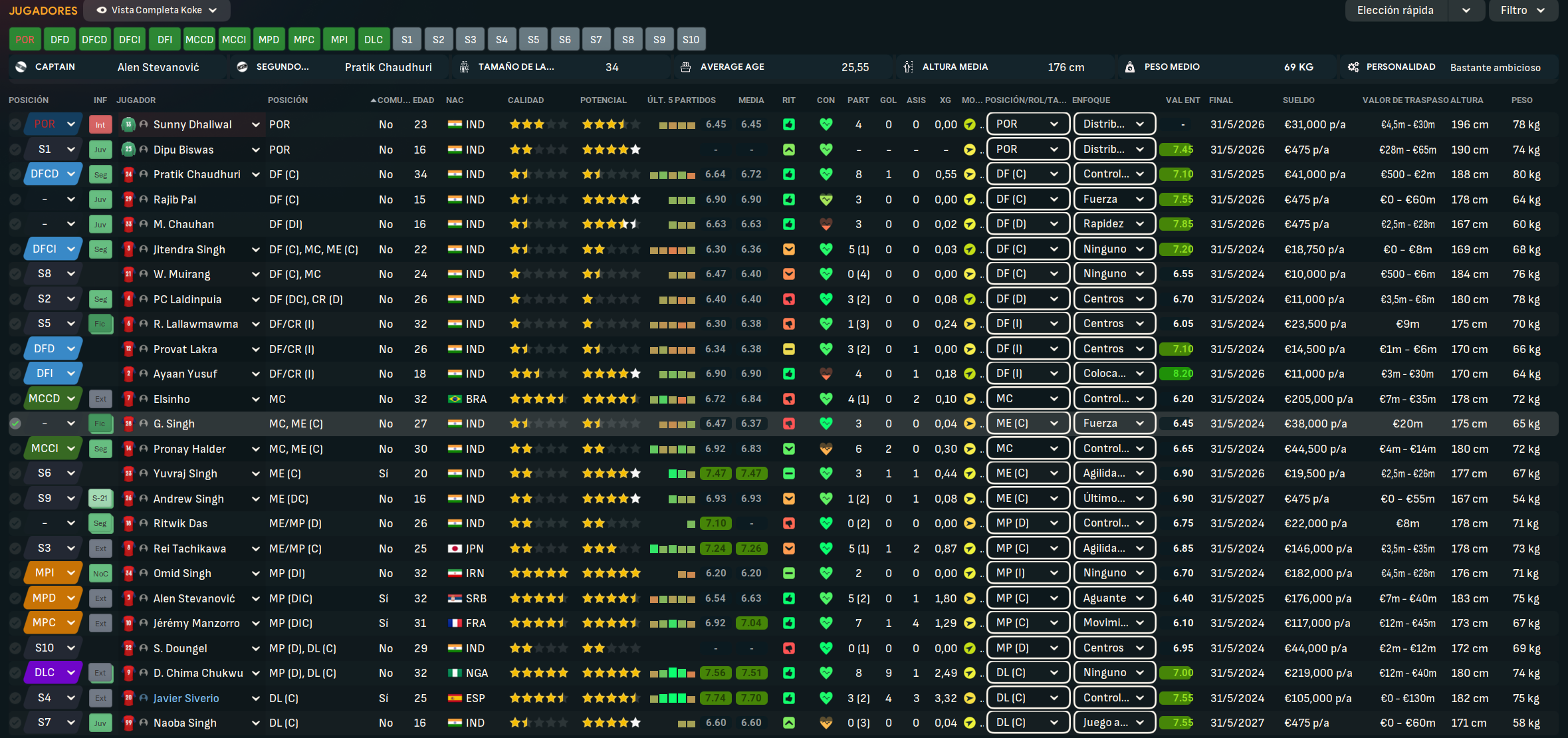Select the row checkbox for Sunny Dhaliwal
Viewport: 1568px width, 738px height.
click(x=15, y=124)
